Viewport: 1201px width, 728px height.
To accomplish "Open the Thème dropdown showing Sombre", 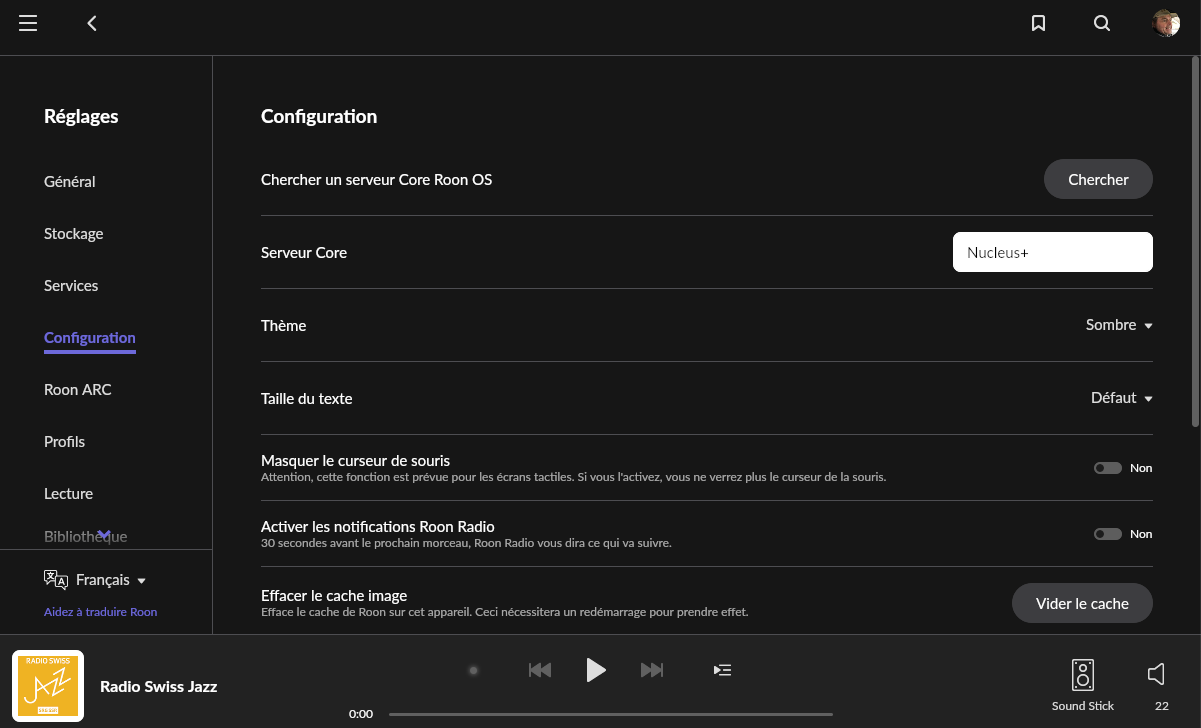I will click(1119, 325).
